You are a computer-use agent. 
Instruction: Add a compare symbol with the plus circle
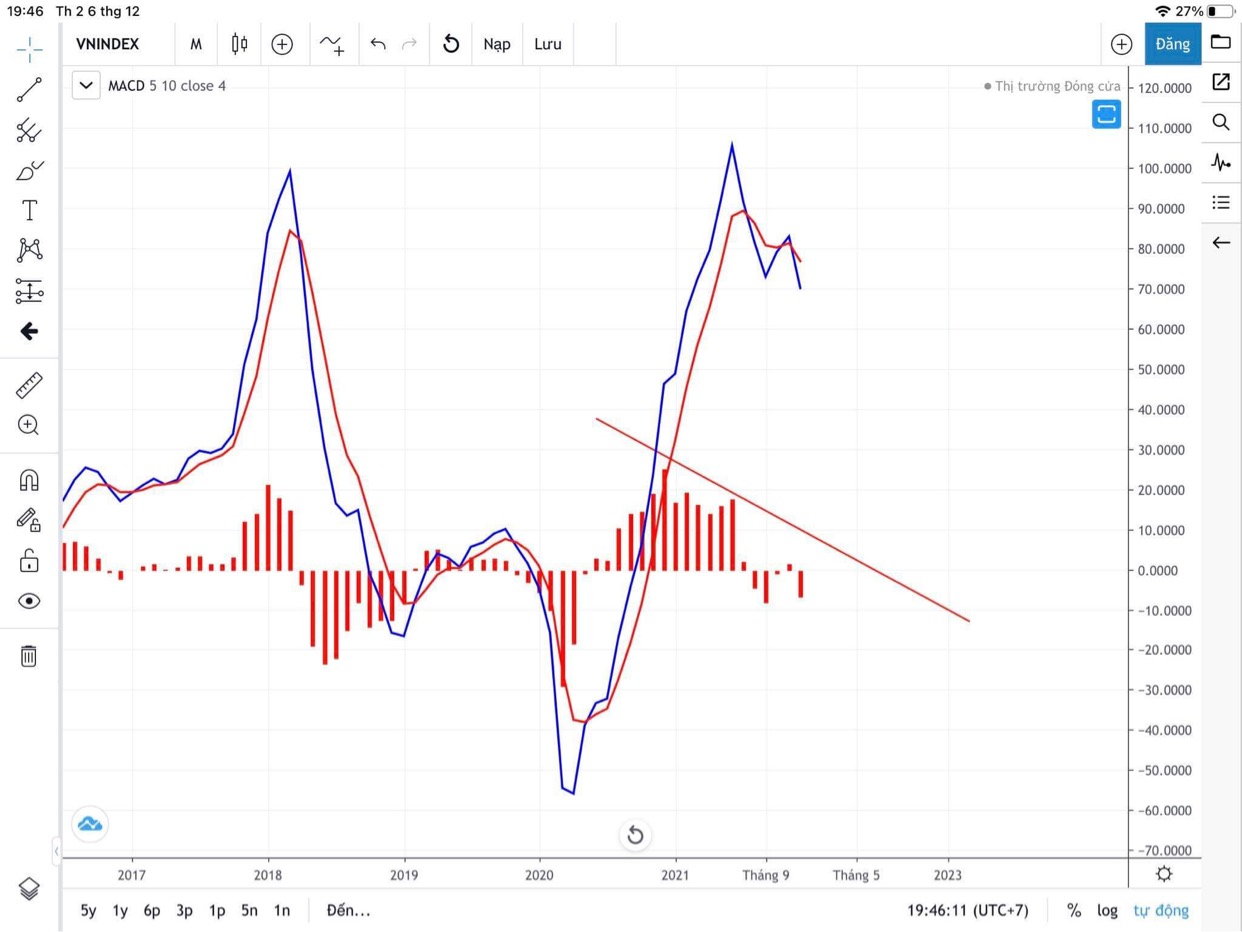click(282, 44)
